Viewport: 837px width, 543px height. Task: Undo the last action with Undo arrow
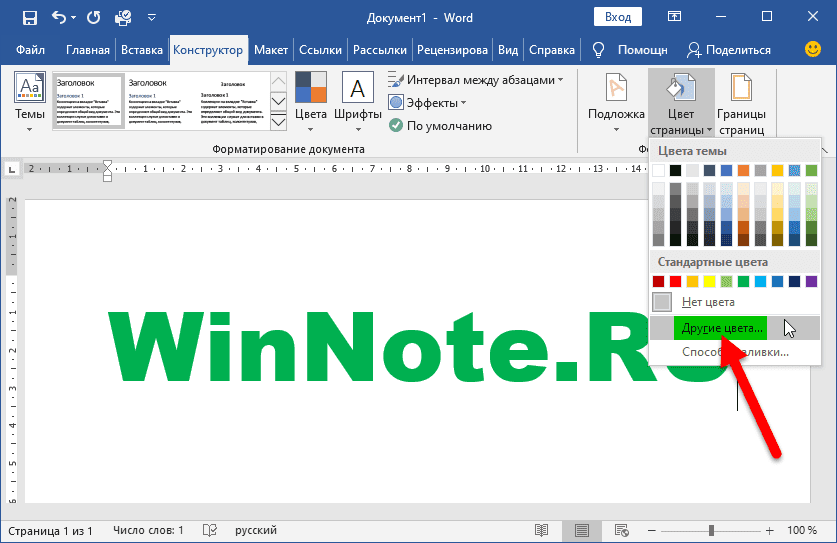pos(58,18)
